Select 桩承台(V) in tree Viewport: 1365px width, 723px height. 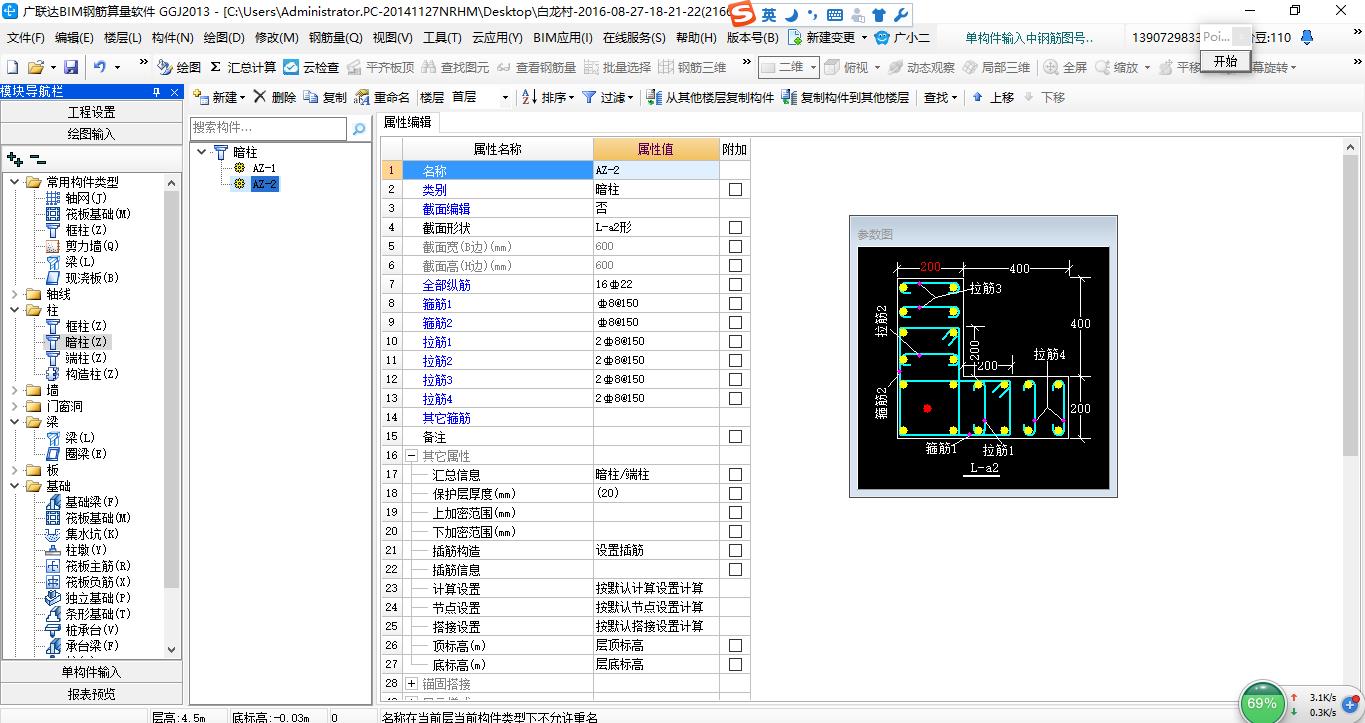[x=82, y=630]
